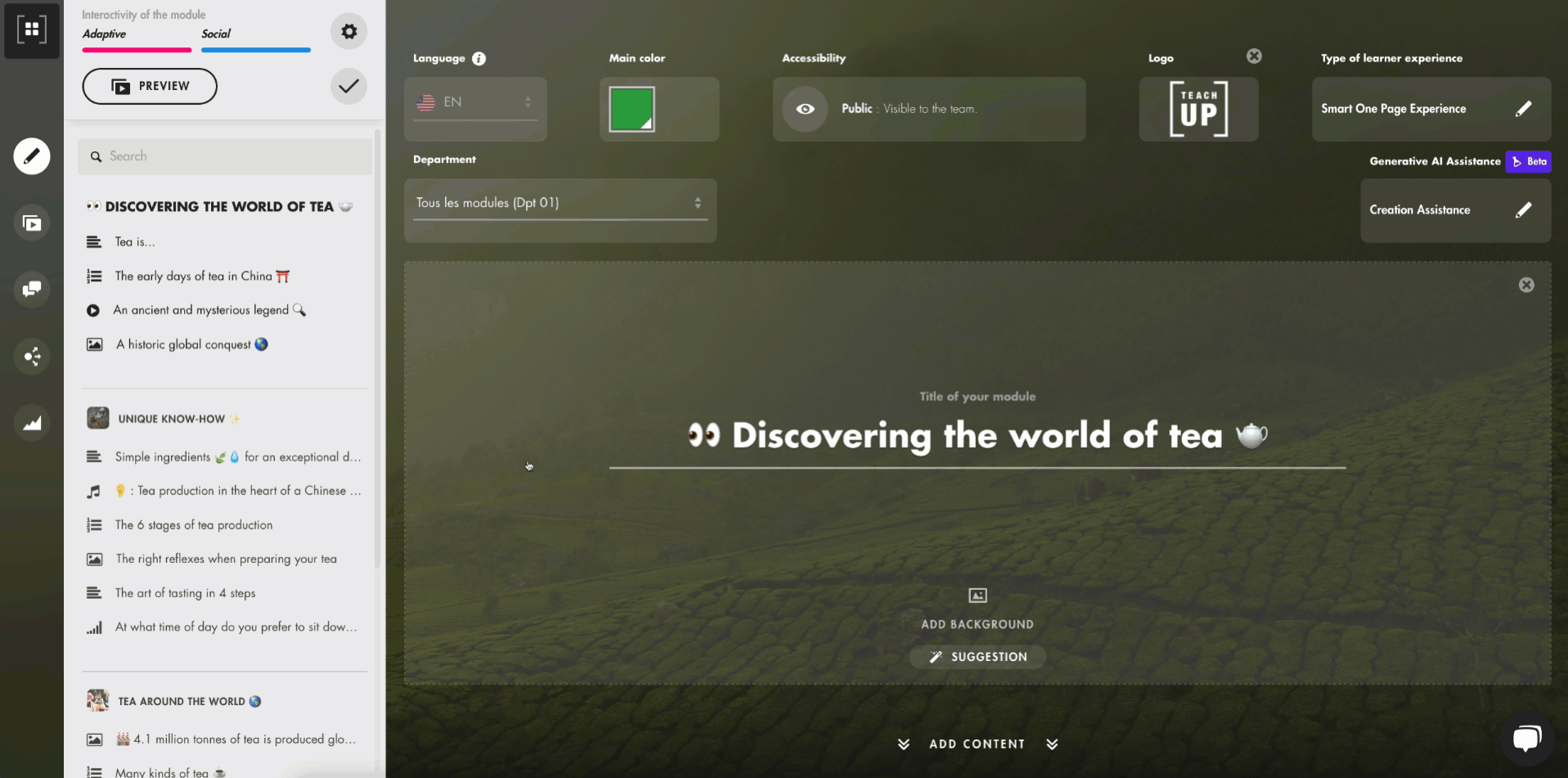Image resolution: width=1568 pixels, height=778 pixels.
Task: Select 'The early days of tea in China' item
Action: [193, 277]
